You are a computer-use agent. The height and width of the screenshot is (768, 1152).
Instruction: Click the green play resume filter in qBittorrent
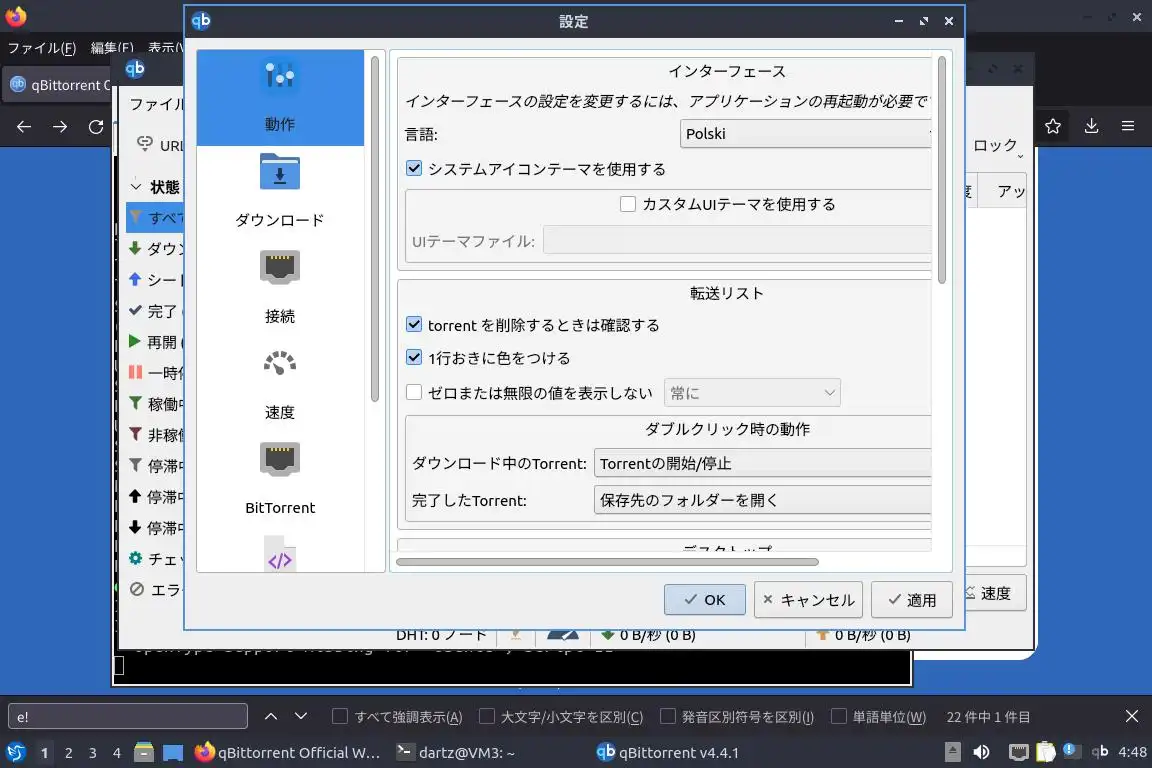pos(134,341)
